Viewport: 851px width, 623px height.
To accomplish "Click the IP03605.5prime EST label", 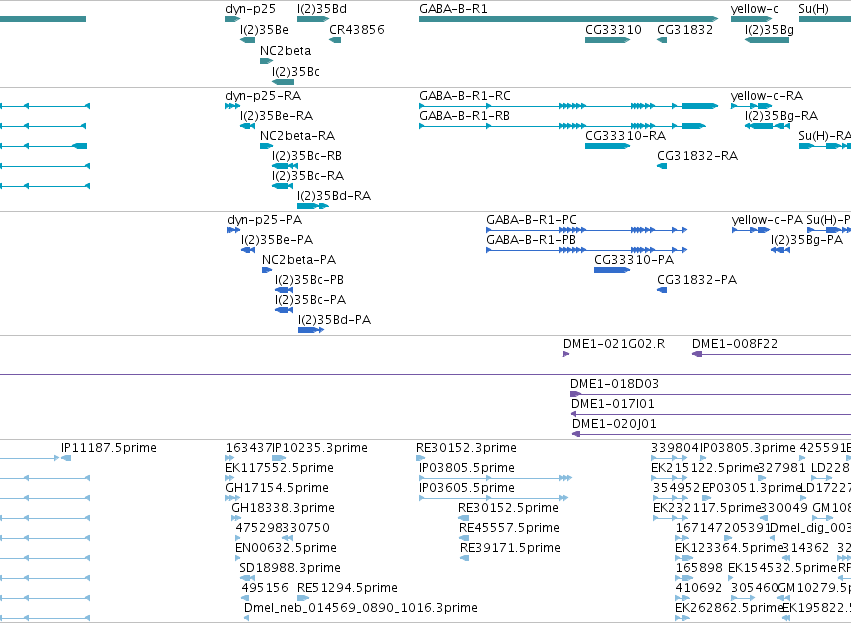I will pyautogui.click(x=467, y=488).
